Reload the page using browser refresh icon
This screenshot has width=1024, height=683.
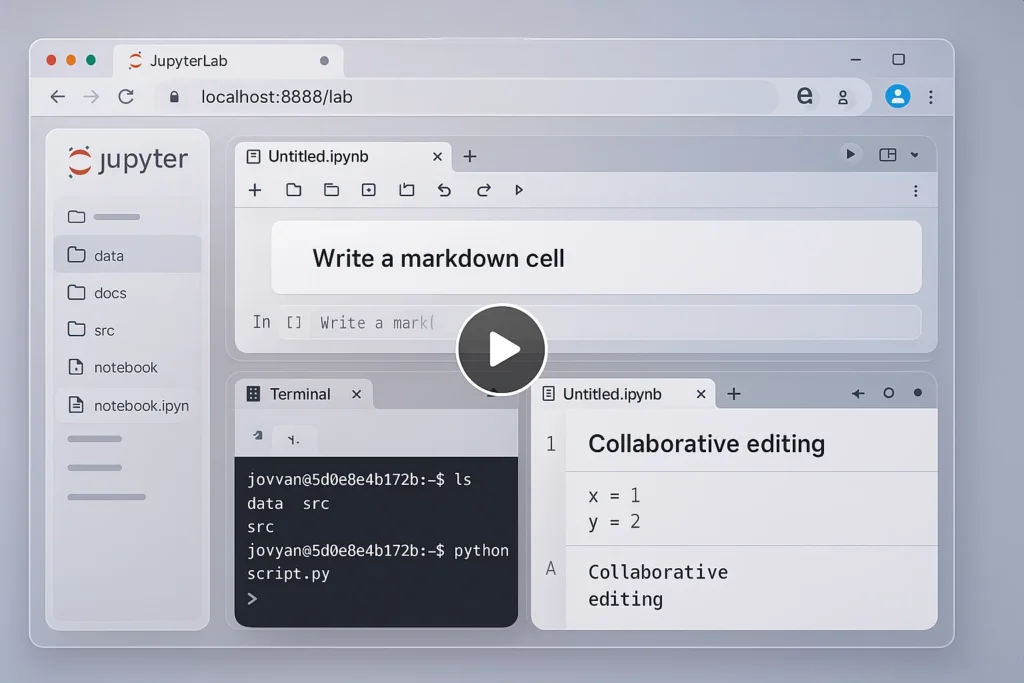tap(126, 97)
